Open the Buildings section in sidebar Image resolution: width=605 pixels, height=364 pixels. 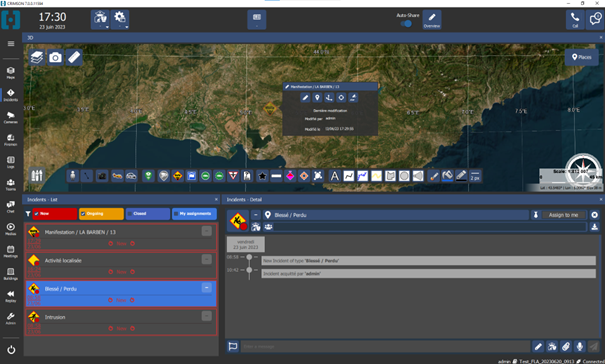(11, 273)
